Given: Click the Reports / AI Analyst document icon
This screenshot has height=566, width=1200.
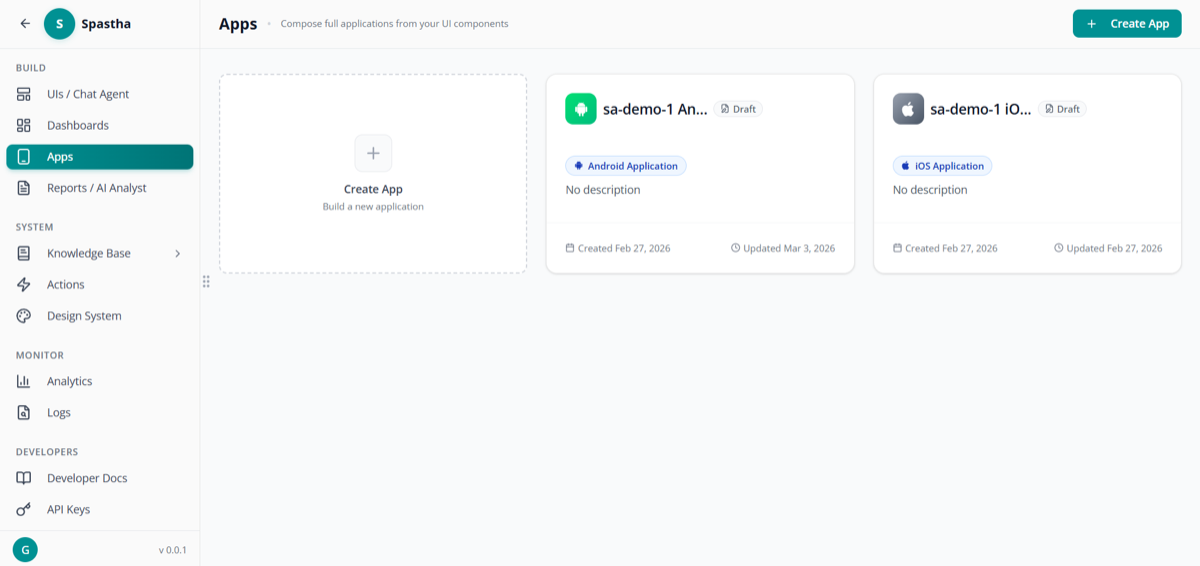Looking at the screenshot, I should tap(24, 188).
